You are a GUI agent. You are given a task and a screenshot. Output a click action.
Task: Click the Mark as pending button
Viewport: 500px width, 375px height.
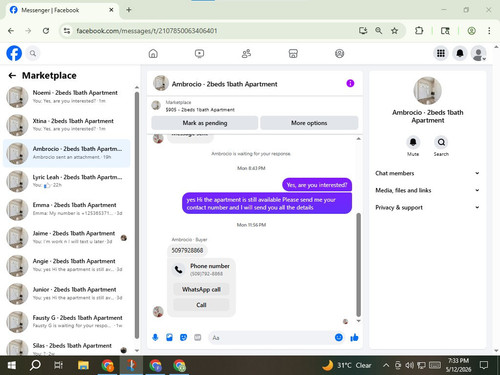(x=205, y=123)
